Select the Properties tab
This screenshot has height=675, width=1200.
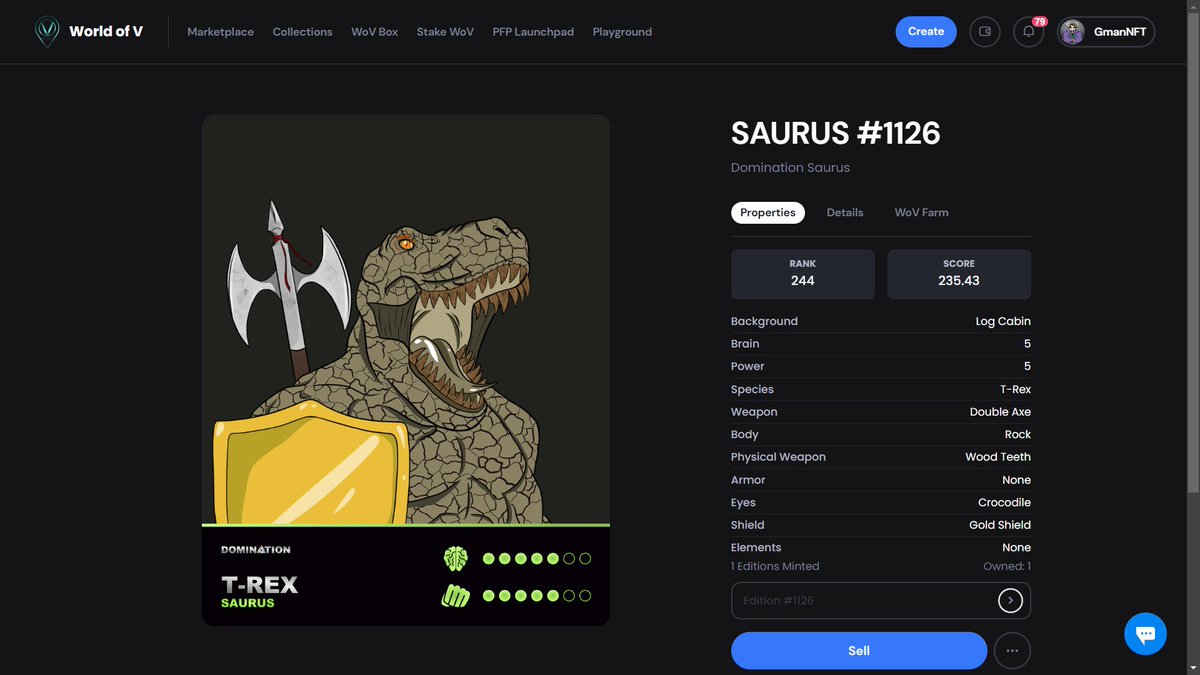[768, 212]
